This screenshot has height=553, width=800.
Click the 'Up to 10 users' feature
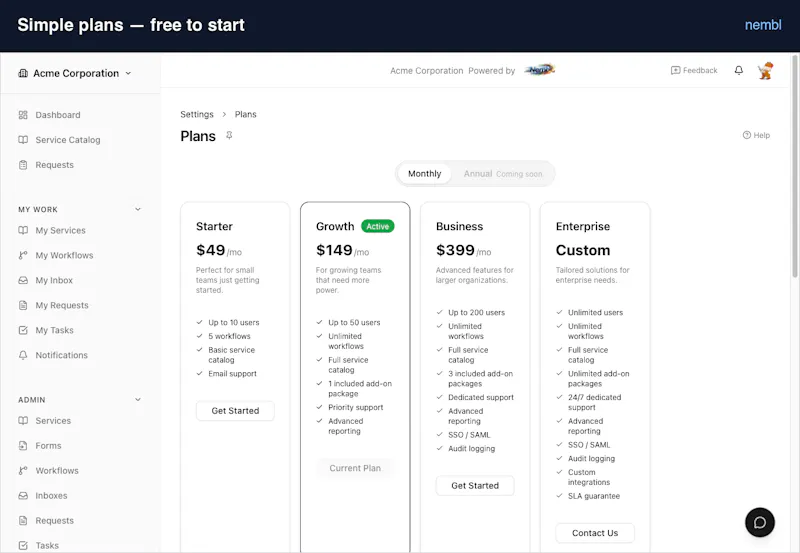click(234, 322)
